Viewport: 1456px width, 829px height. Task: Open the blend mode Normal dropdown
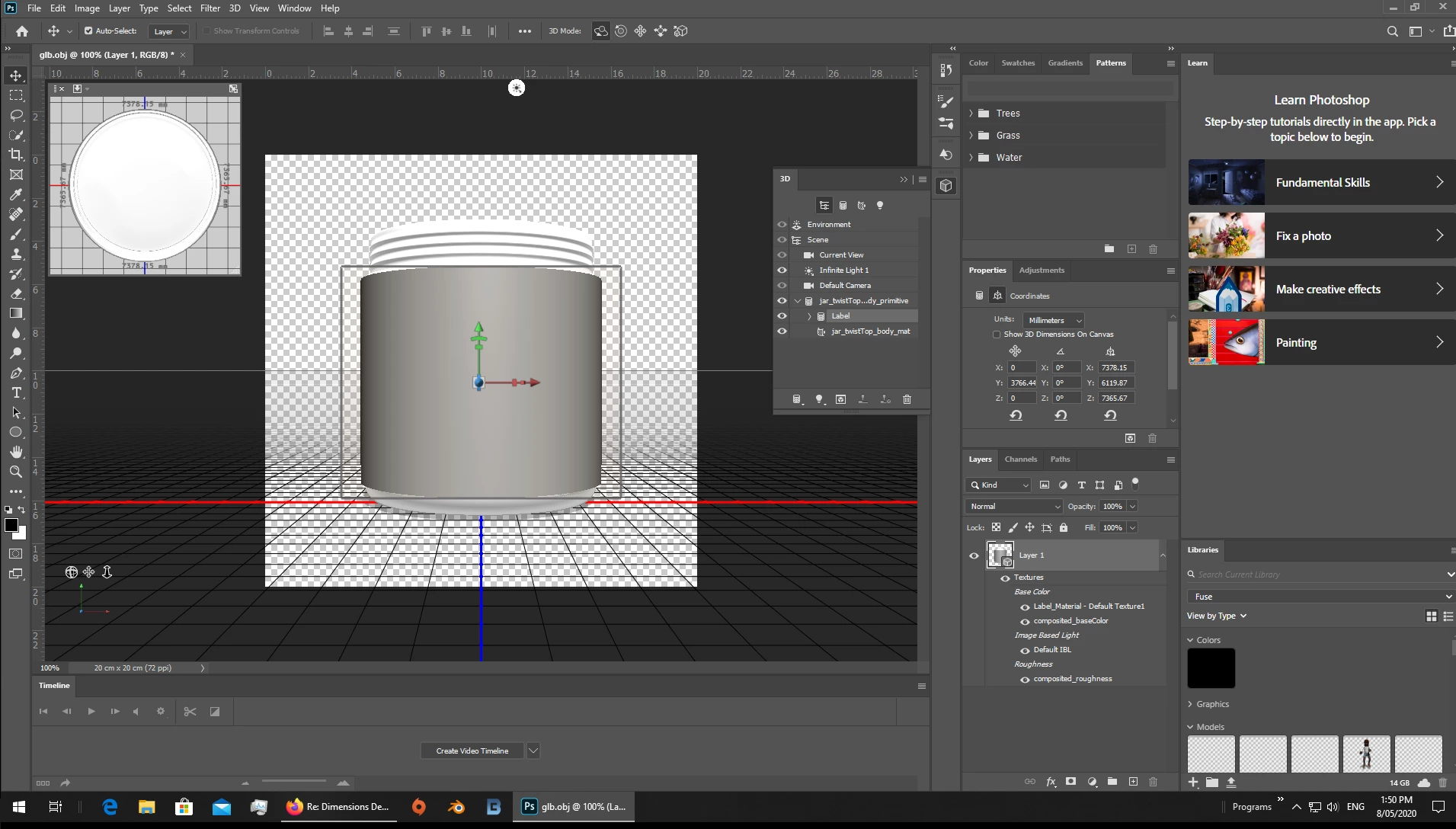[1014, 506]
